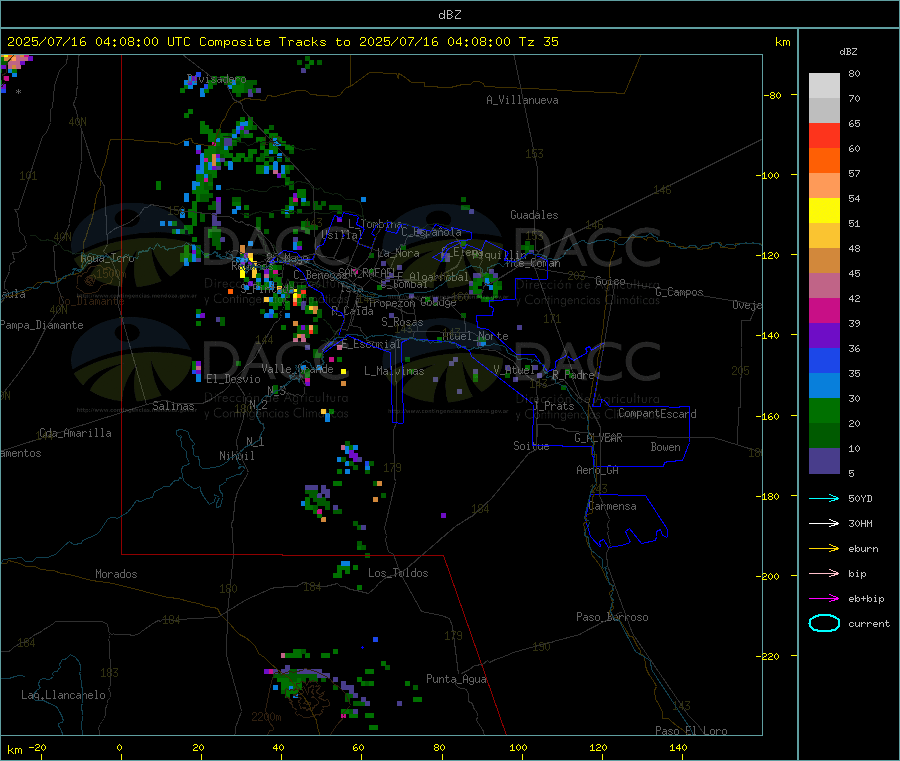This screenshot has height=761, width=900.
Task: Select the bright green swatch between 30 and 20
Action: [824, 410]
